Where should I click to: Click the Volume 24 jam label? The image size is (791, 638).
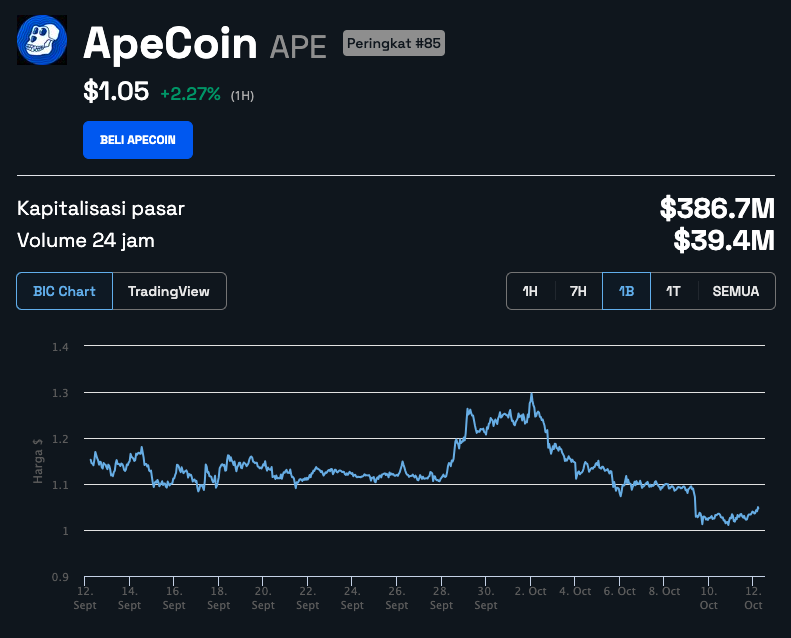coord(86,240)
